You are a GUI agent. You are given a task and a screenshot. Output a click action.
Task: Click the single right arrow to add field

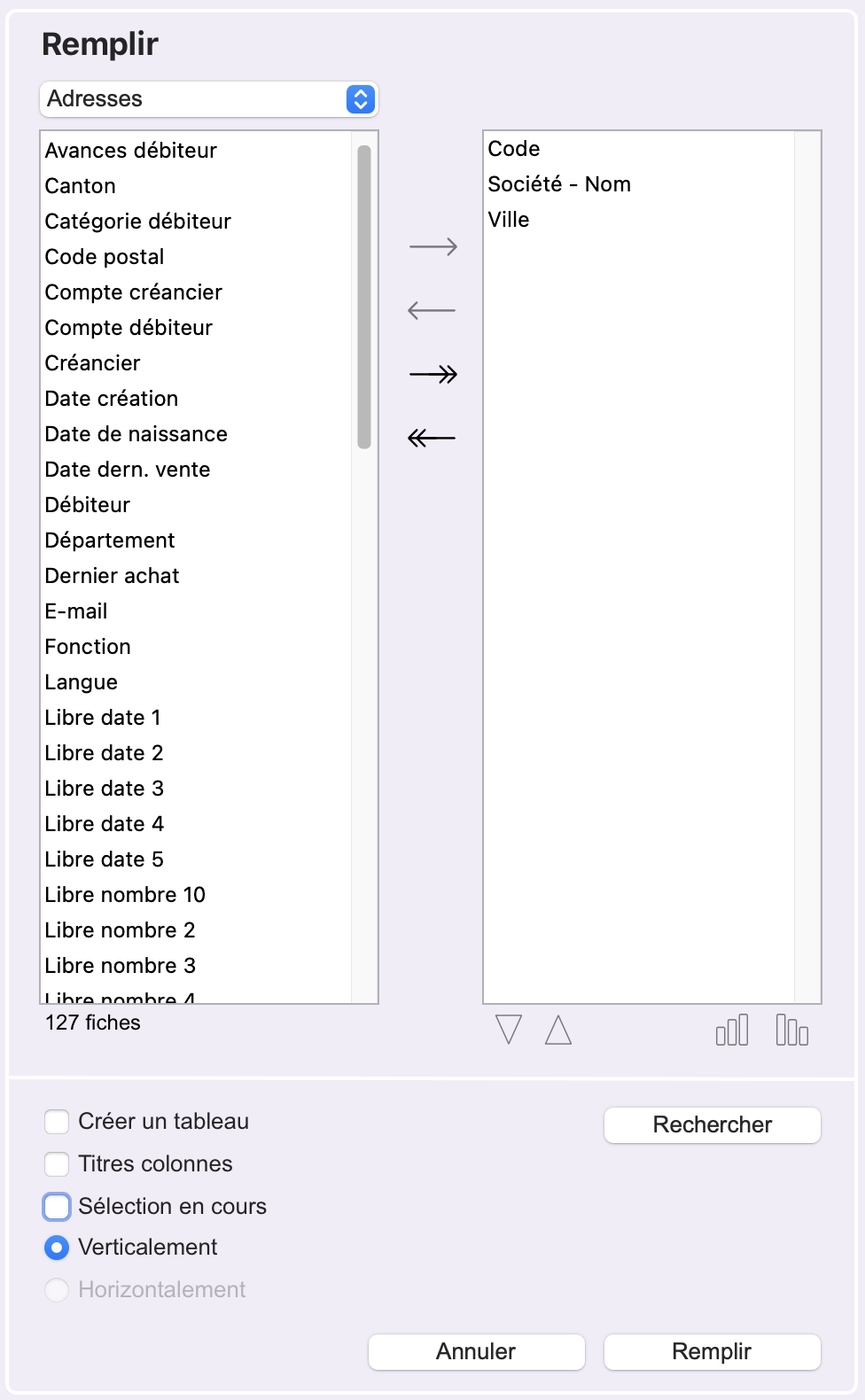432,246
